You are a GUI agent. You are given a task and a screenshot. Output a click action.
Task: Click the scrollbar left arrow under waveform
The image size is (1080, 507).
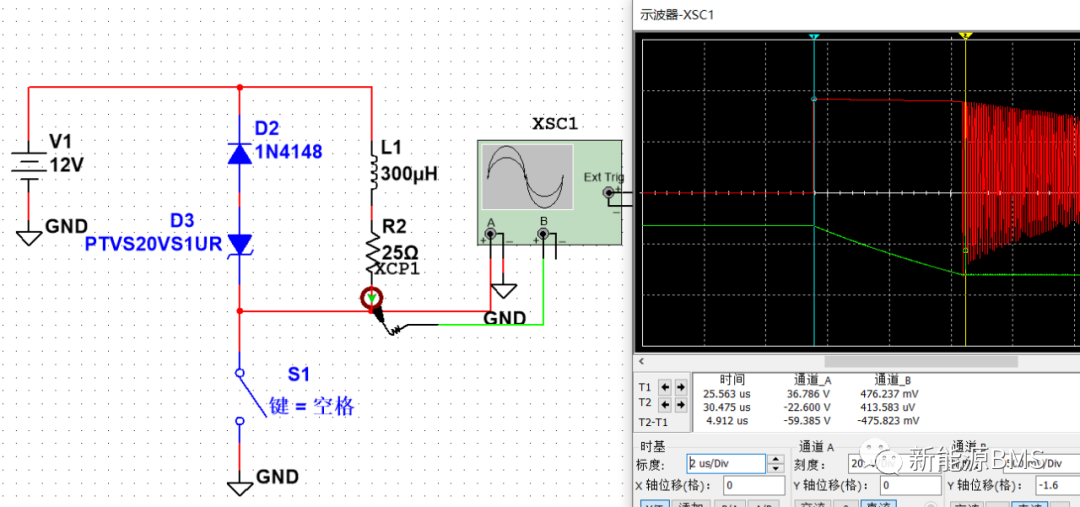[642, 361]
